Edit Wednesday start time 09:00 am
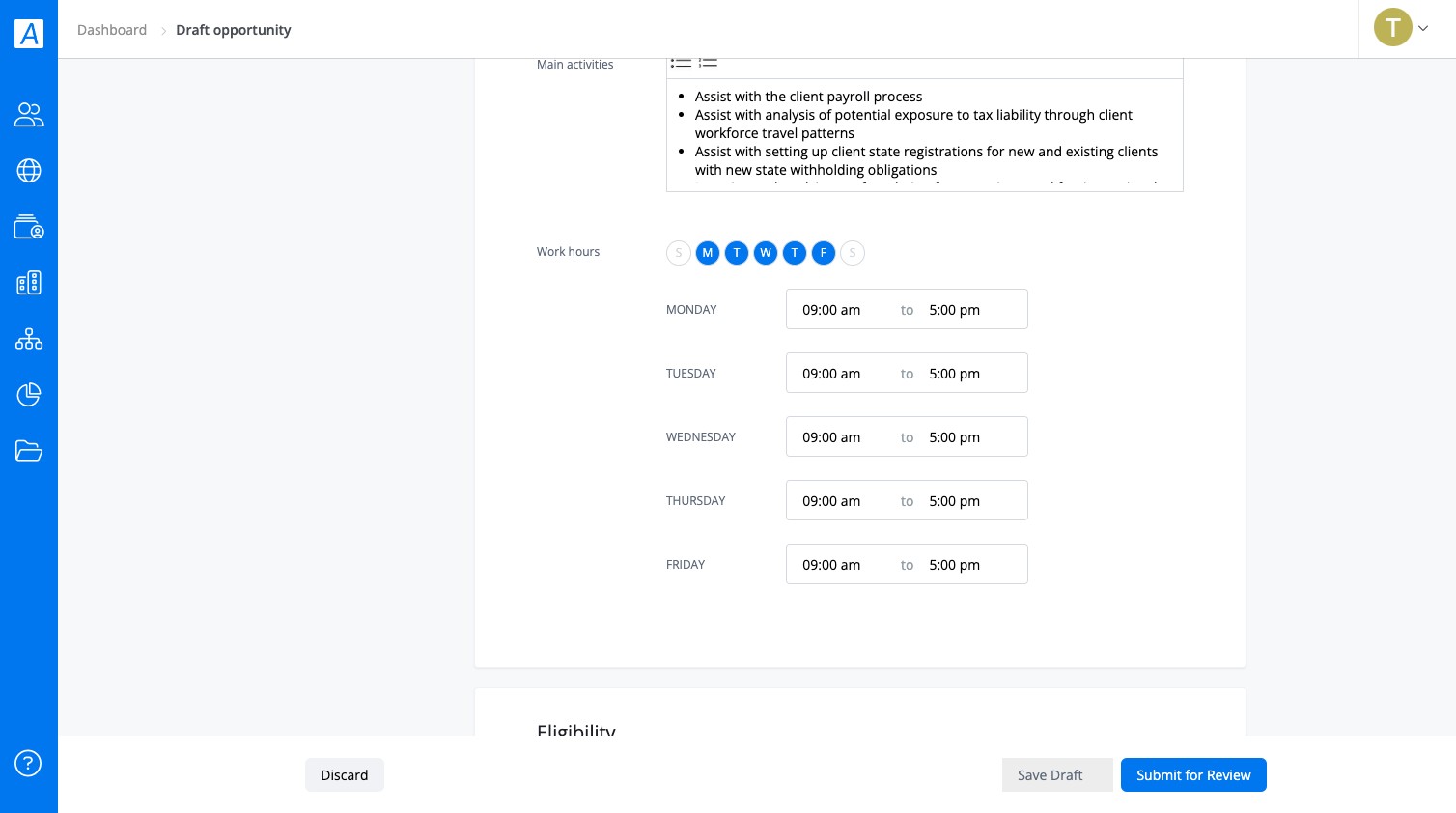Screen dimensions: 1456x813 (831, 437)
